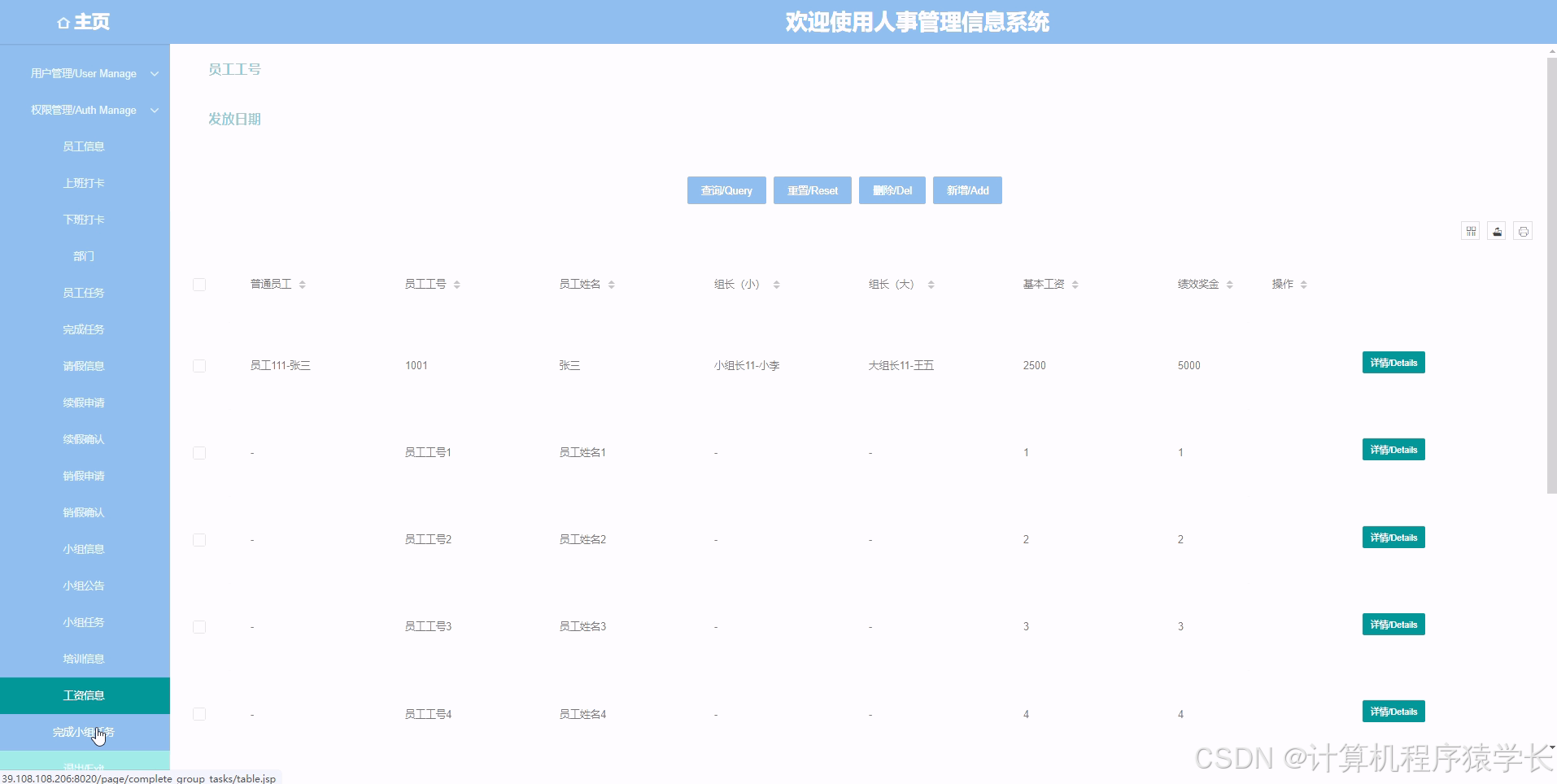Screen dimensions: 1557x784
Task: Sort the table by 基本工资 column
Action: (1075, 284)
